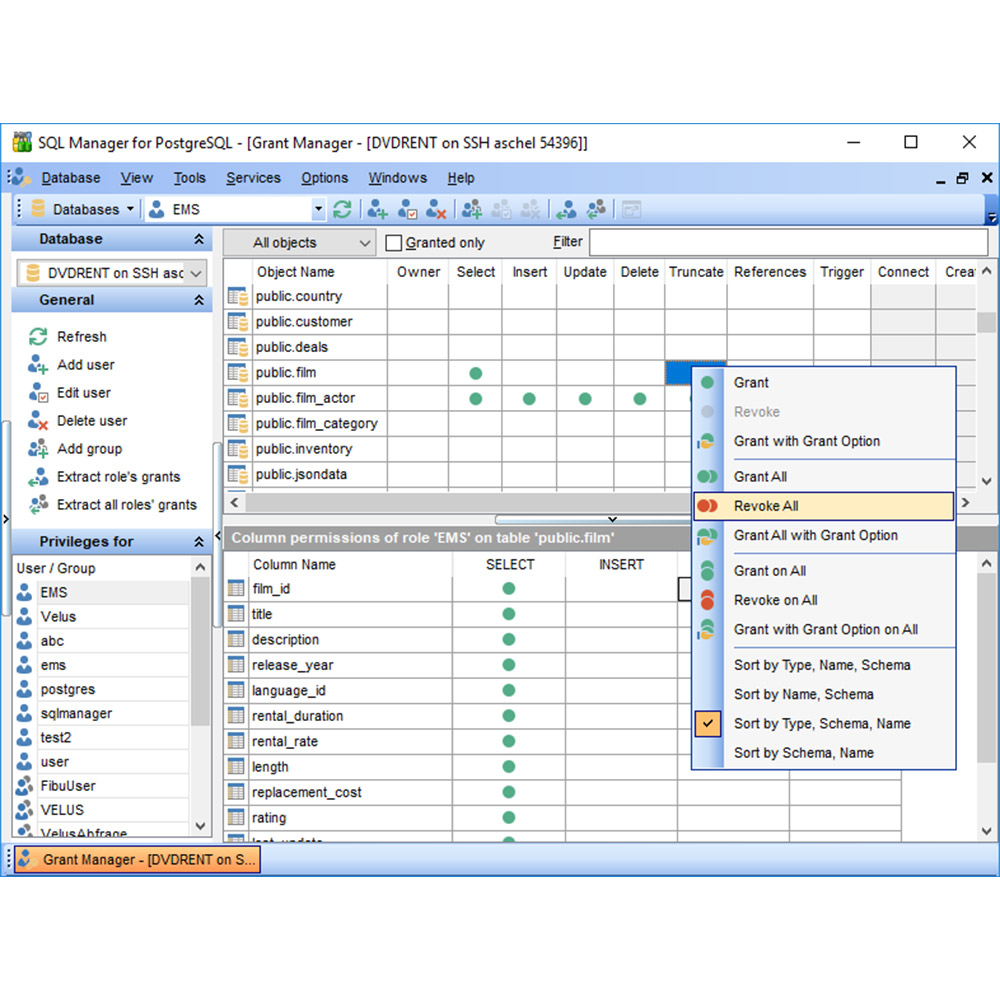Click the Add group icon in General panel

[x=38, y=449]
